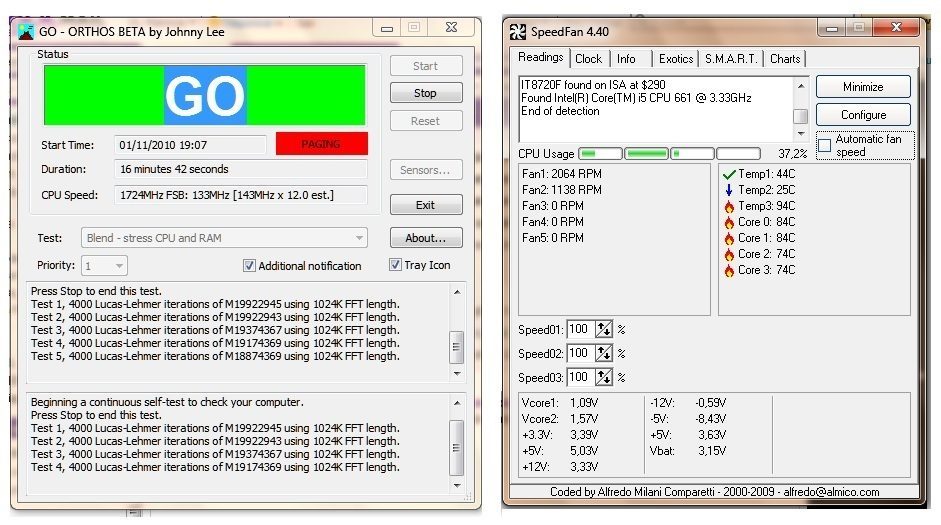The image size is (941, 525).
Task: Enable Automatic fan speed checkbox
Action: [x=825, y=145]
